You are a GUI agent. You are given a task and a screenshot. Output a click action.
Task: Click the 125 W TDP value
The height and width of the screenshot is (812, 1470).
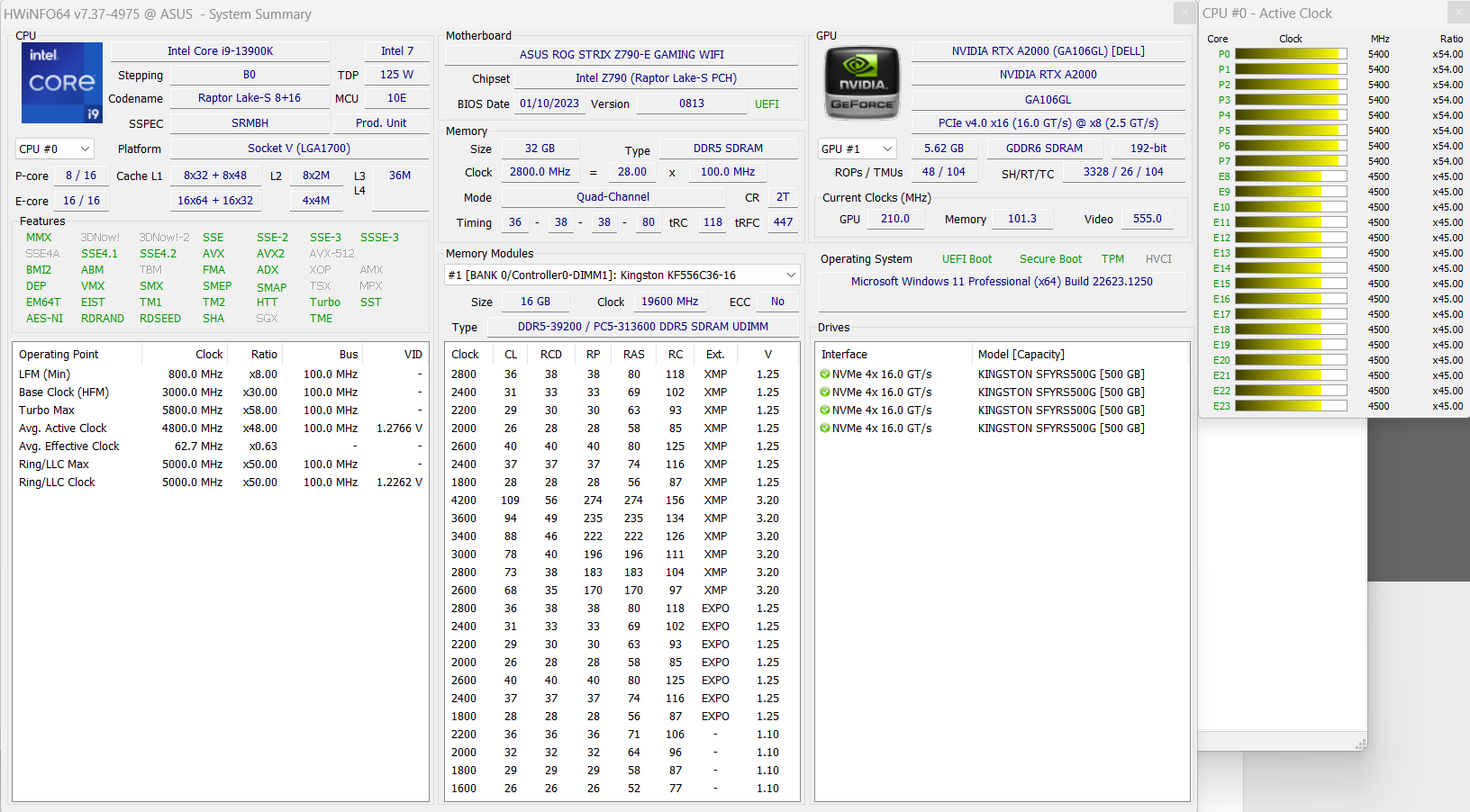pyautogui.click(x=396, y=75)
